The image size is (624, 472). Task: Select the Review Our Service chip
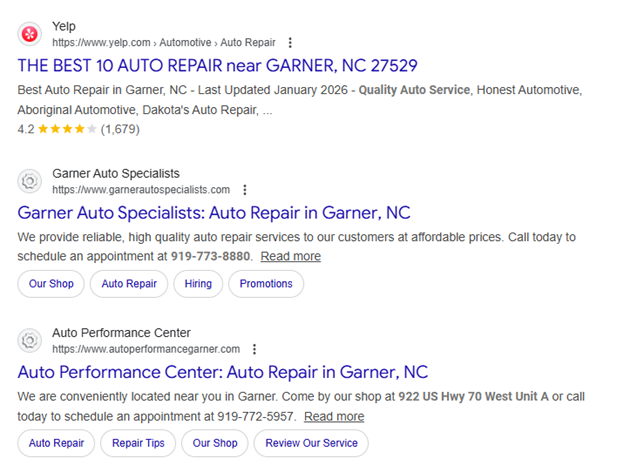[311, 443]
